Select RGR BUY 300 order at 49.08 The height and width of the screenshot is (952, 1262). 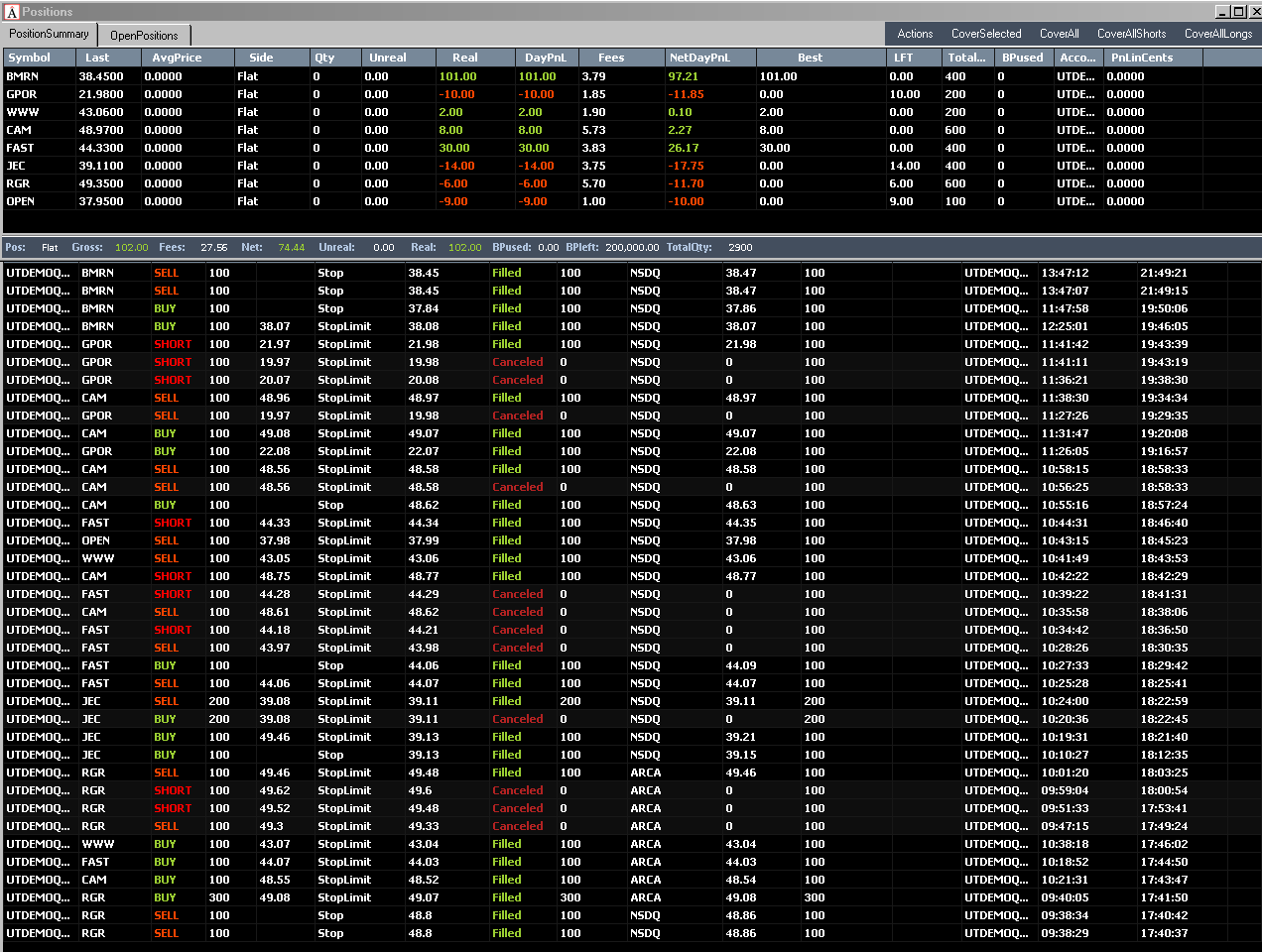click(x=631, y=897)
